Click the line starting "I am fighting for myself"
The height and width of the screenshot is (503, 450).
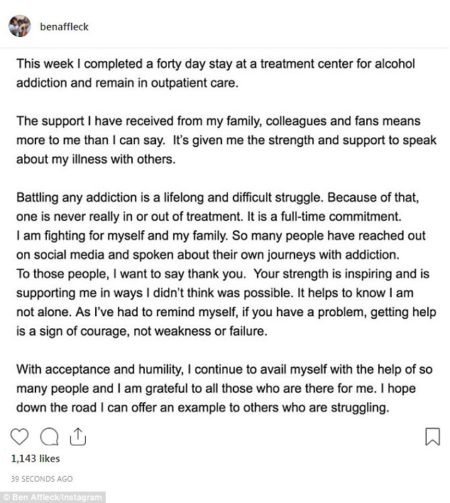[221, 236]
